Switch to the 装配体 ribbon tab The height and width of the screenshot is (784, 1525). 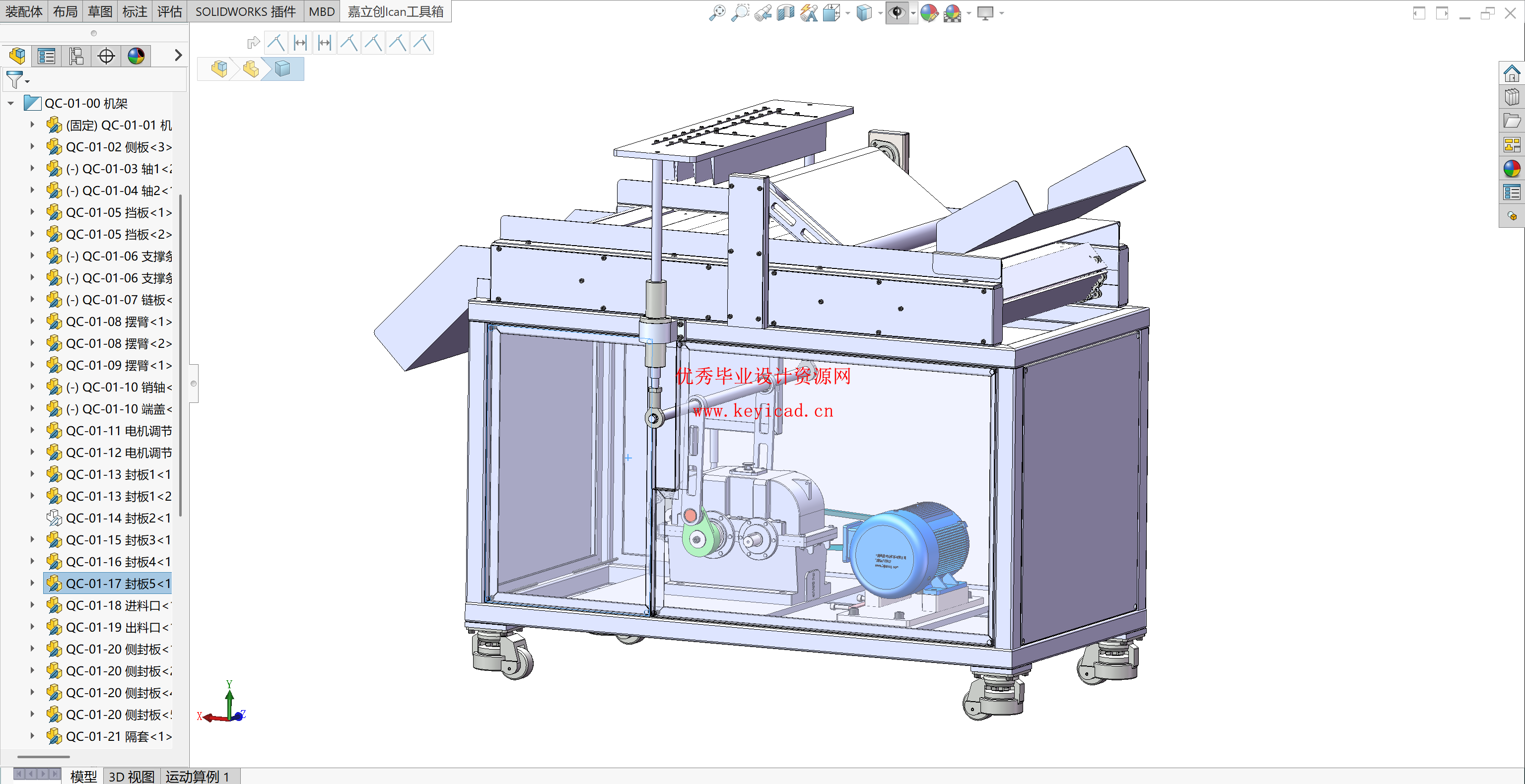pyautogui.click(x=24, y=12)
